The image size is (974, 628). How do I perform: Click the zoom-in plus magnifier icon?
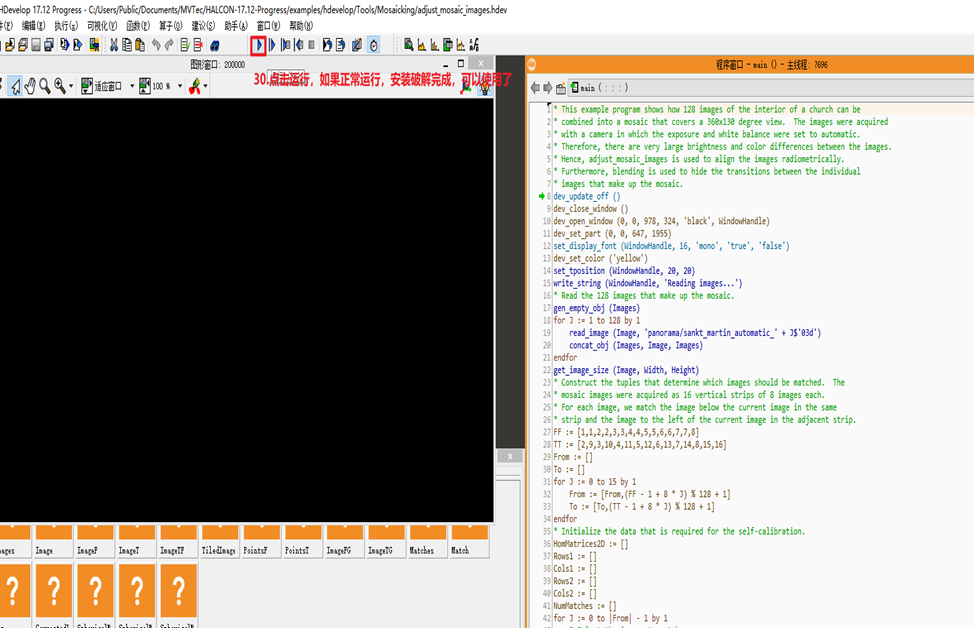point(60,86)
